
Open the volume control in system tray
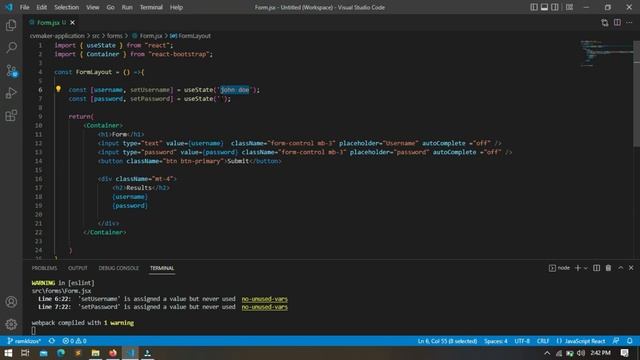[x=581, y=353]
